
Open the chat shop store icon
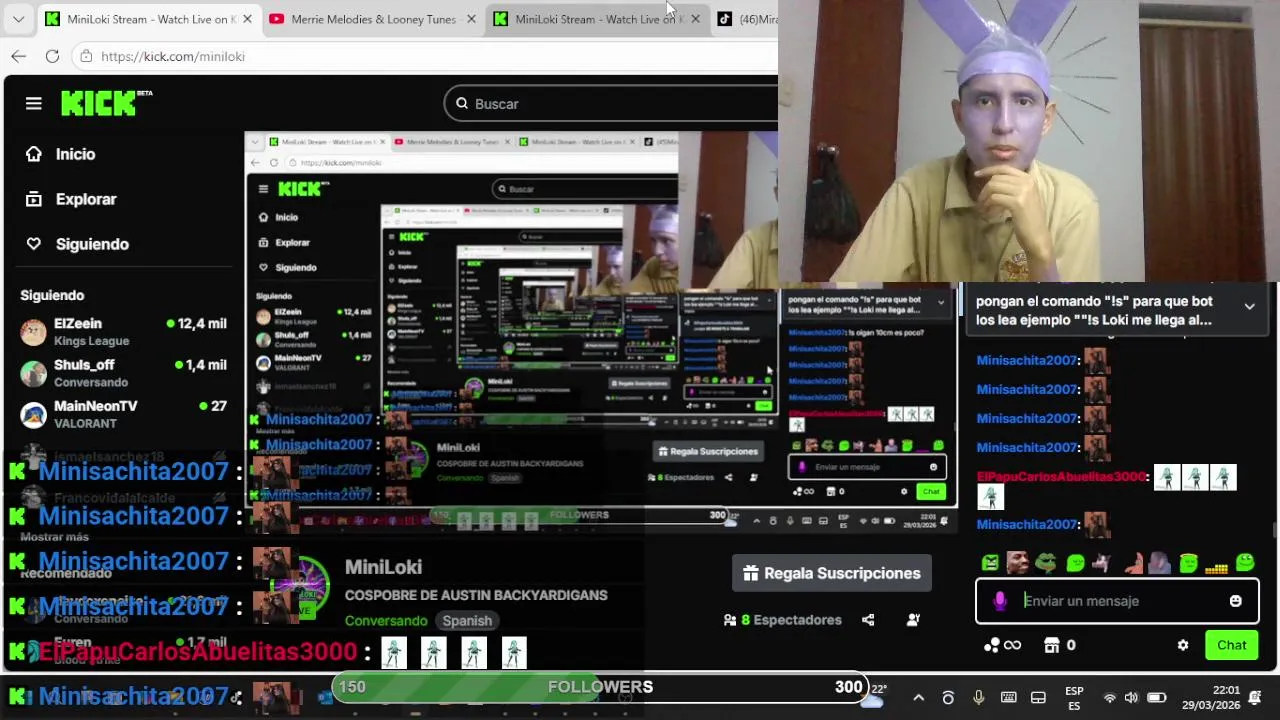coord(1052,645)
